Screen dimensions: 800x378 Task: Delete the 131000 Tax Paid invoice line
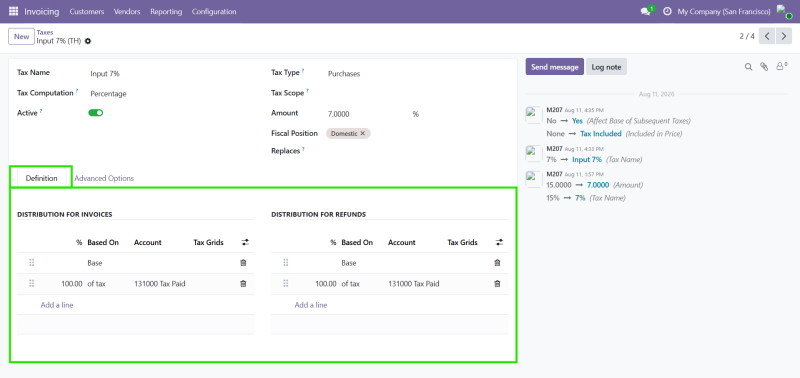243,284
